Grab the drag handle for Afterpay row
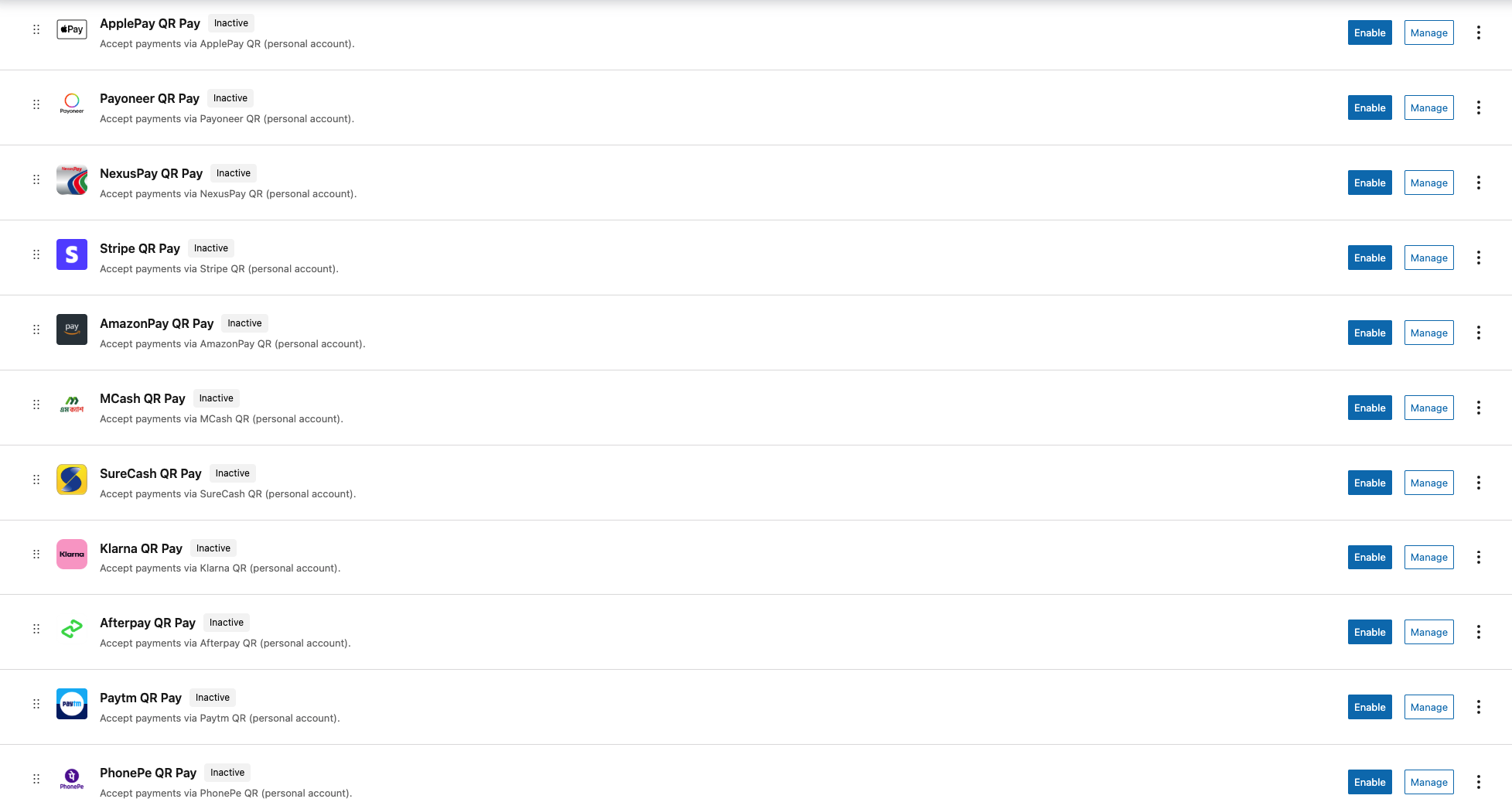This screenshot has width=1512, height=809. (x=36, y=629)
